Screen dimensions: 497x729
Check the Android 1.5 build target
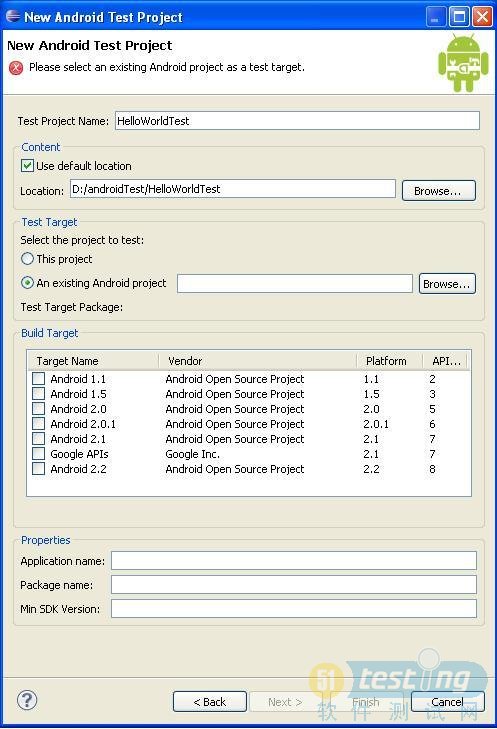pyautogui.click(x=39, y=394)
